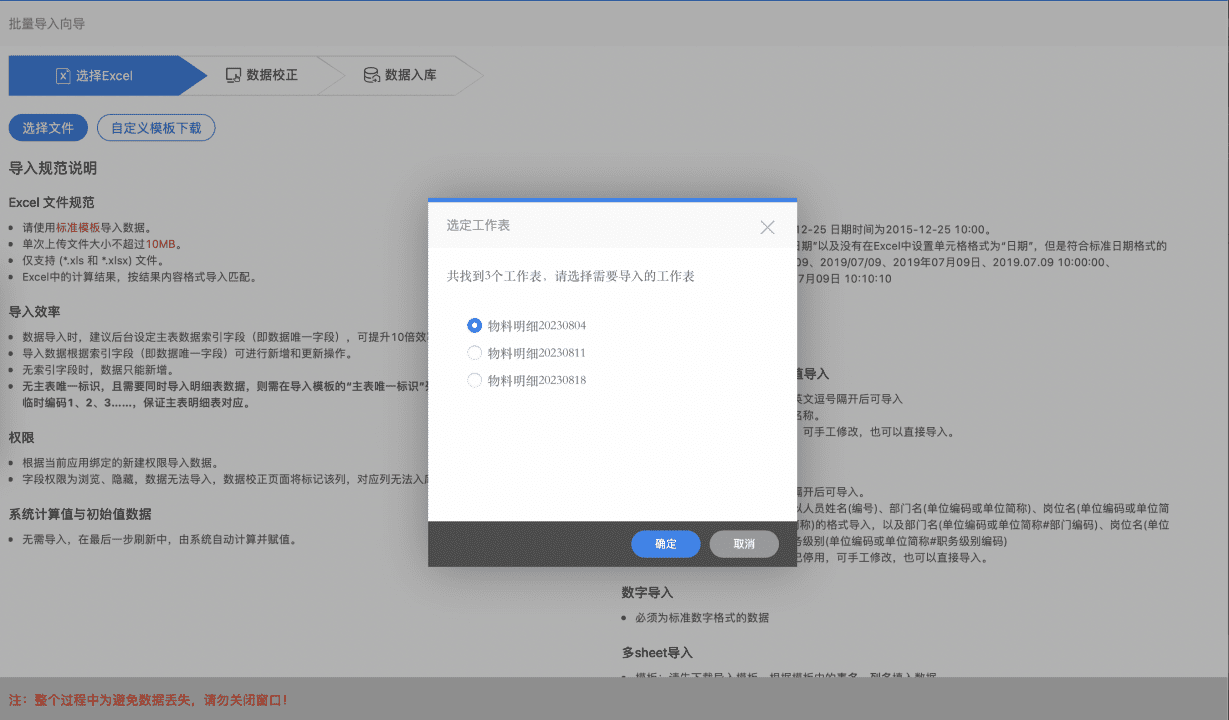Click the red warning note at bottom
This screenshot has height=720, width=1229.
148,700
